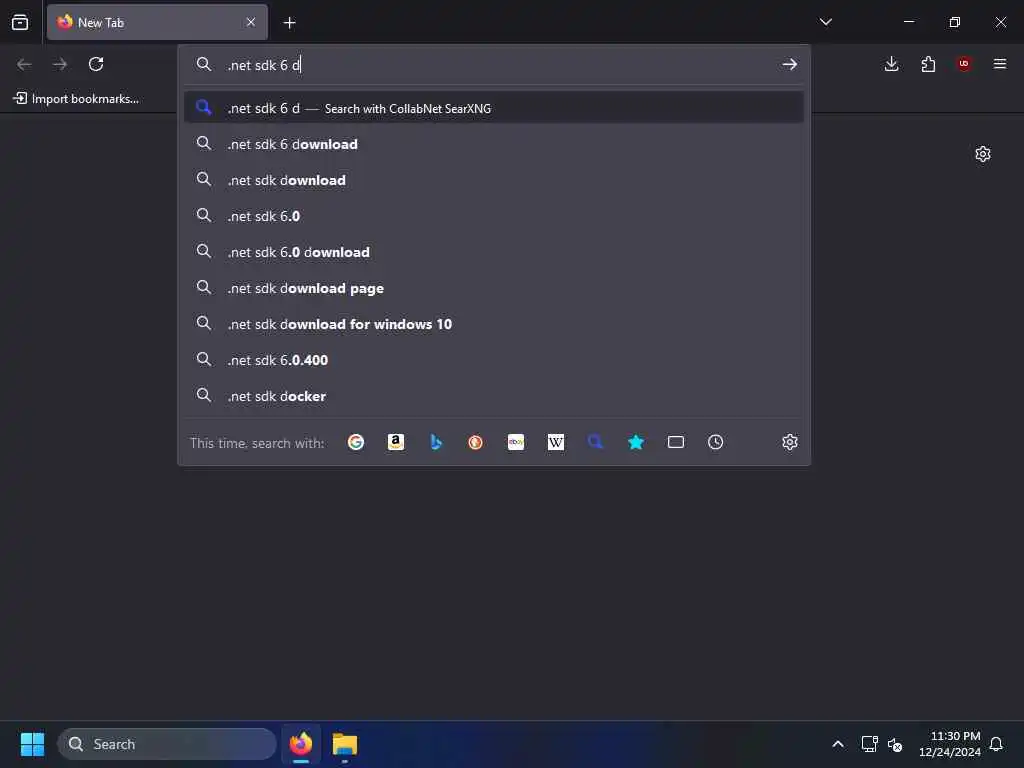Open the Extensions puzzle icon
Viewport: 1024px width, 768px height.
(x=928, y=64)
